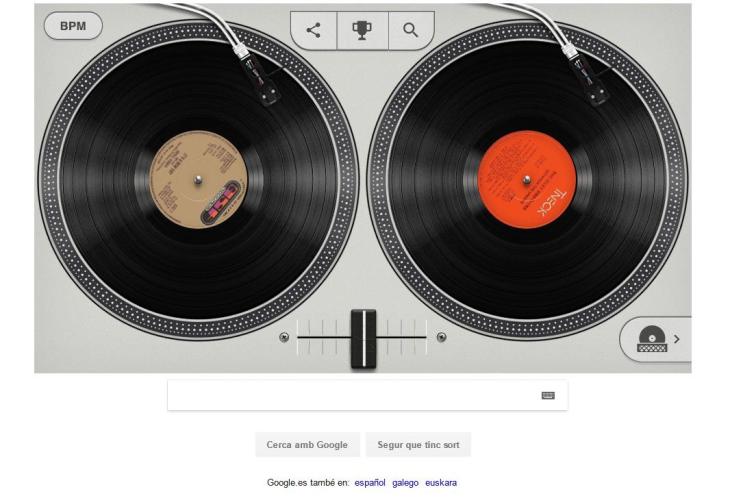Click the left crossfader end screw
Screen dimensions: 730x500
[x=284, y=337]
